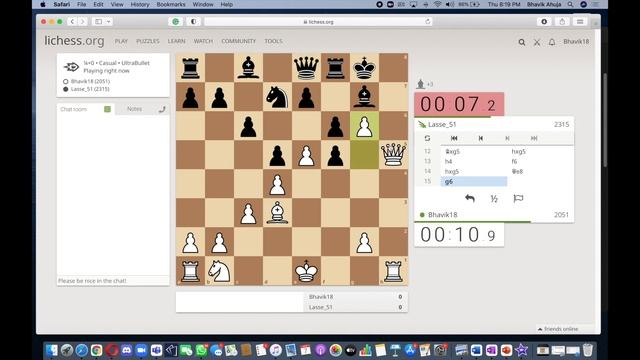Open the TOOLS menu

273,41
